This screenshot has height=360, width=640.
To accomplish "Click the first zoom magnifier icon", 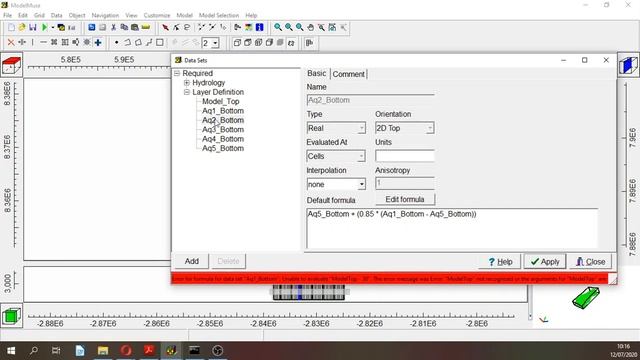I will coord(278,27).
